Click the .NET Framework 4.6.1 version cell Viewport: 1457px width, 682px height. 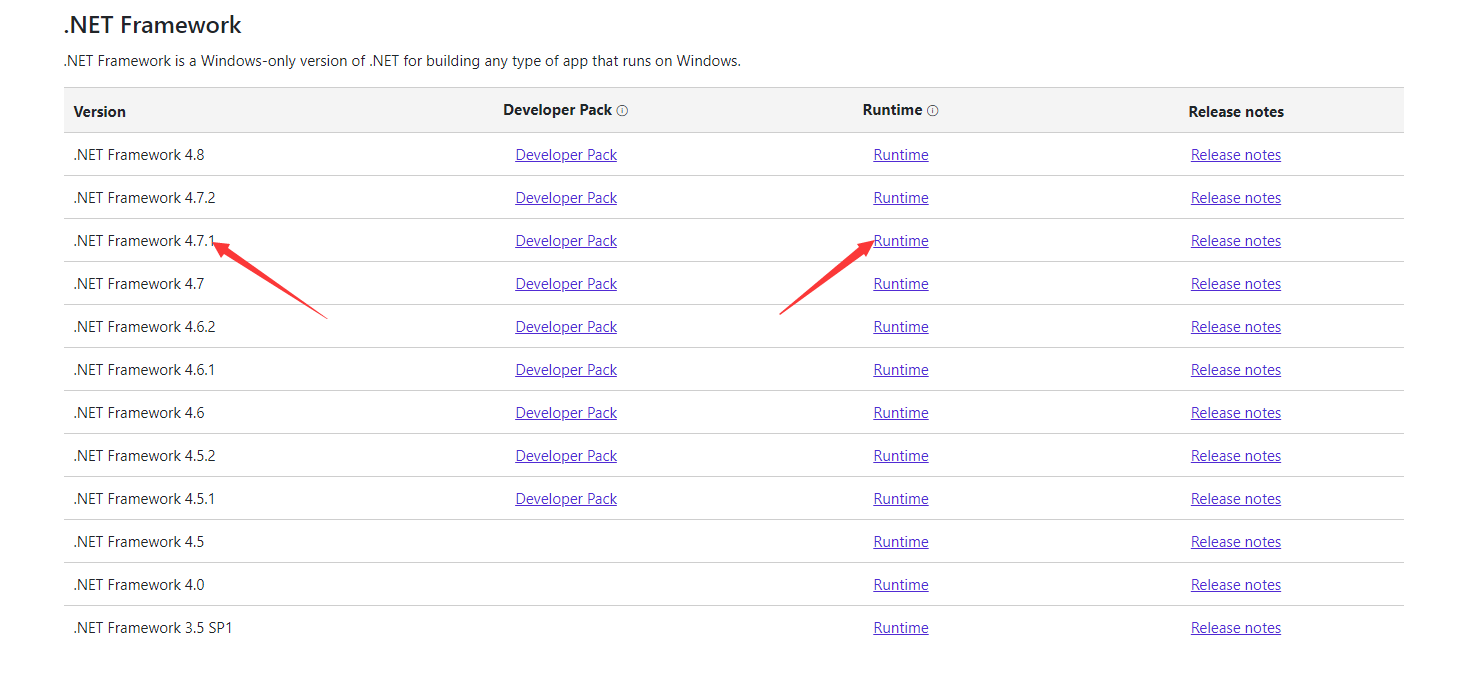[x=144, y=370]
